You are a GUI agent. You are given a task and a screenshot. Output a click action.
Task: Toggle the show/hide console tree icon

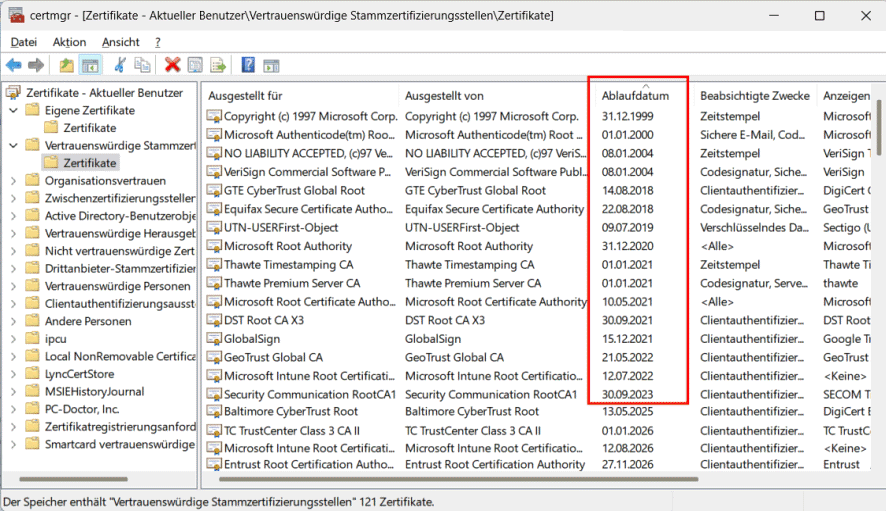pyautogui.click(x=90, y=65)
